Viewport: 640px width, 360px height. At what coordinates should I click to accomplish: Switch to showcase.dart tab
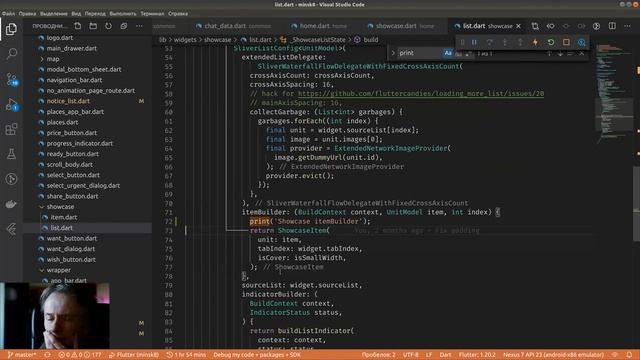pyautogui.click(x=401, y=26)
